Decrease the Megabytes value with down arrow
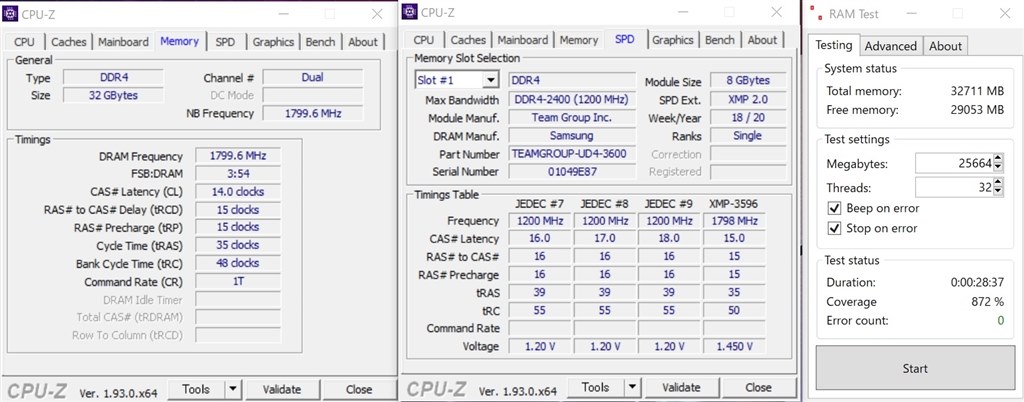The height and width of the screenshot is (402, 1024). point(997,168)
